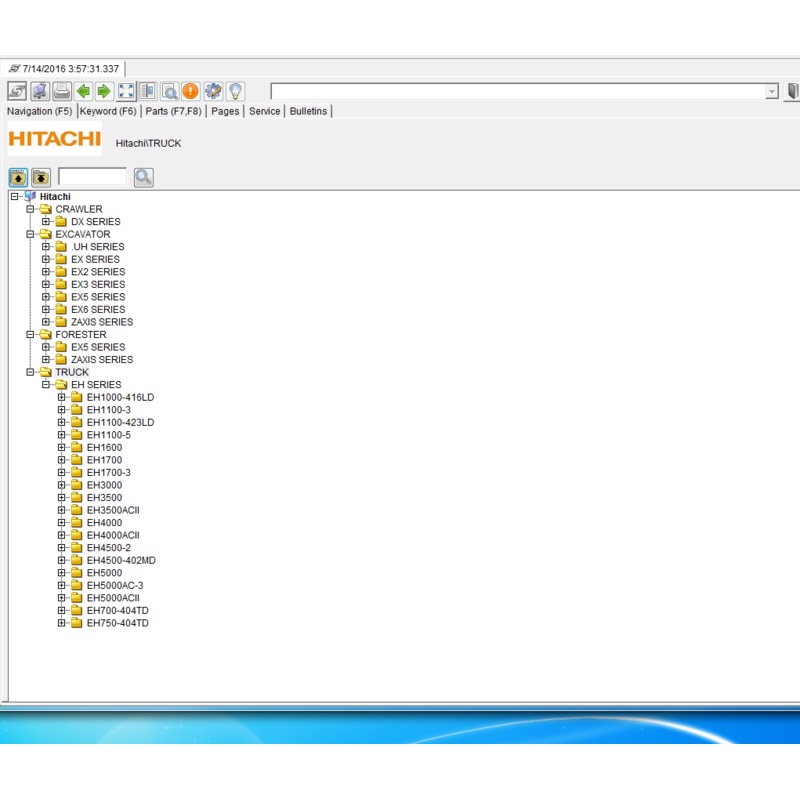Select EX6 SERIES in the tree
The image size is (800, 800).
tap(98, 310)
